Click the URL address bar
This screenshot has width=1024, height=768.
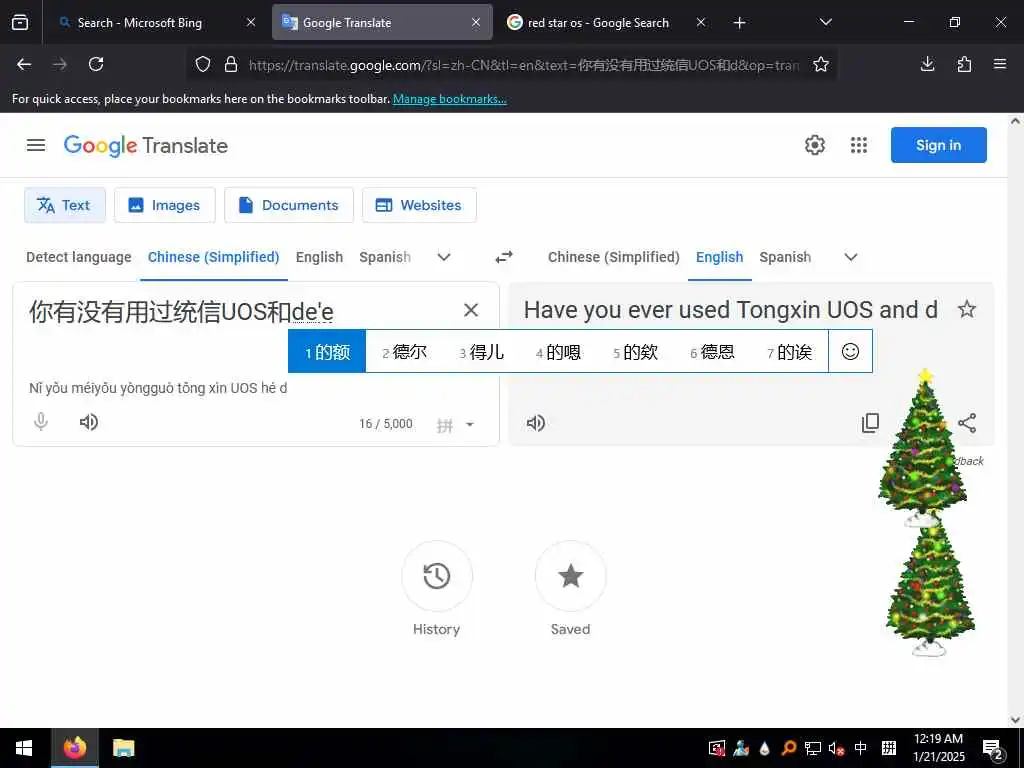point(524,65)
